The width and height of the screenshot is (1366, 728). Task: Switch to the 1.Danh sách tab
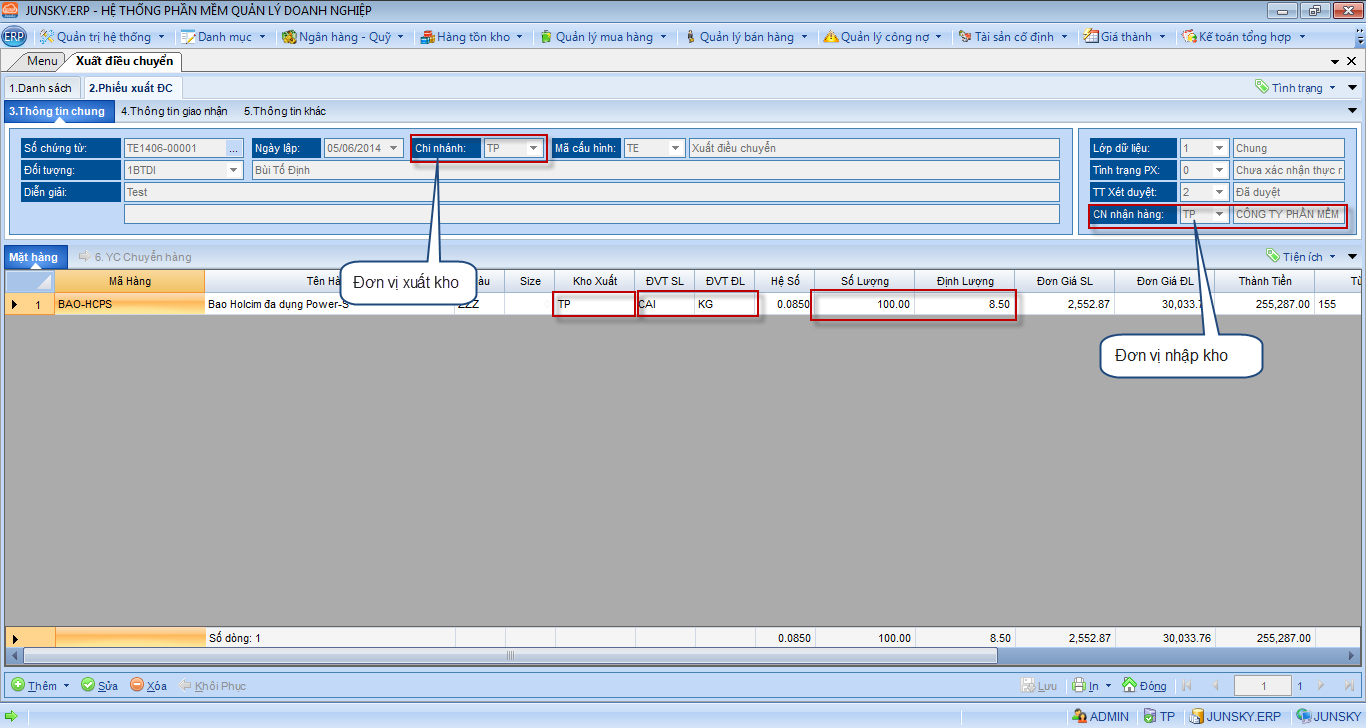[41, 88]
